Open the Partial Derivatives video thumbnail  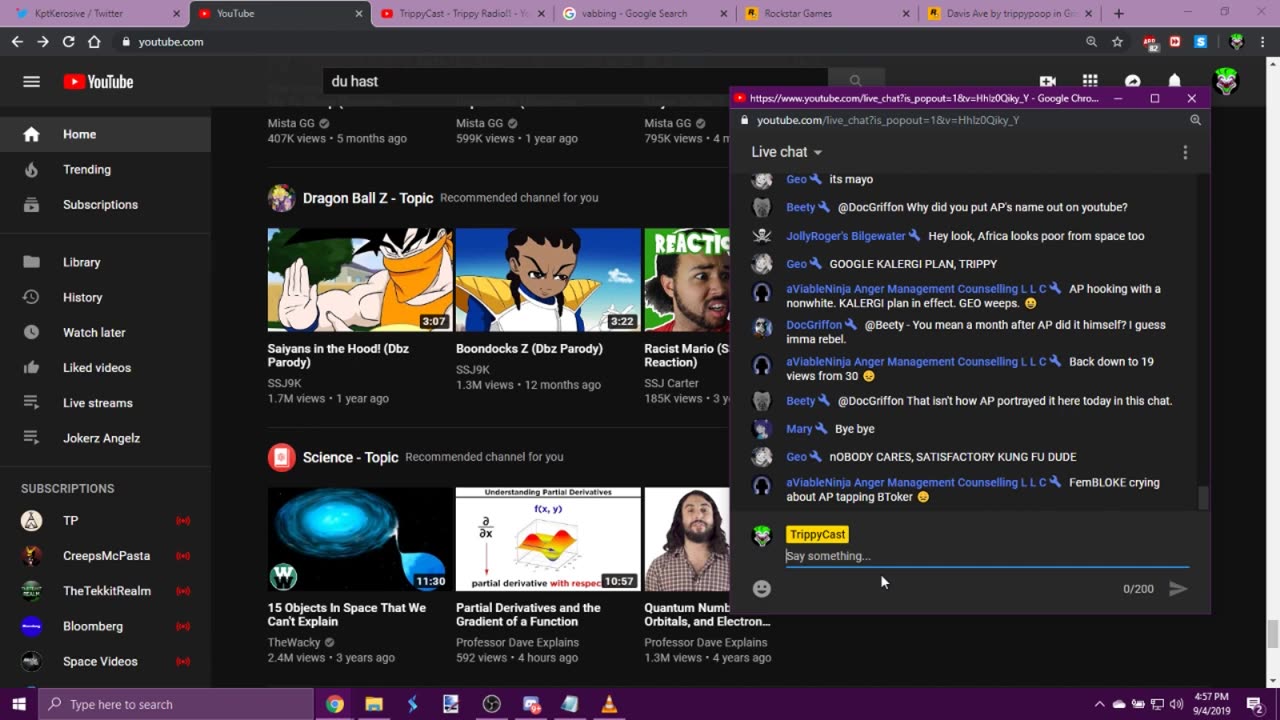[x=548, y=539]
